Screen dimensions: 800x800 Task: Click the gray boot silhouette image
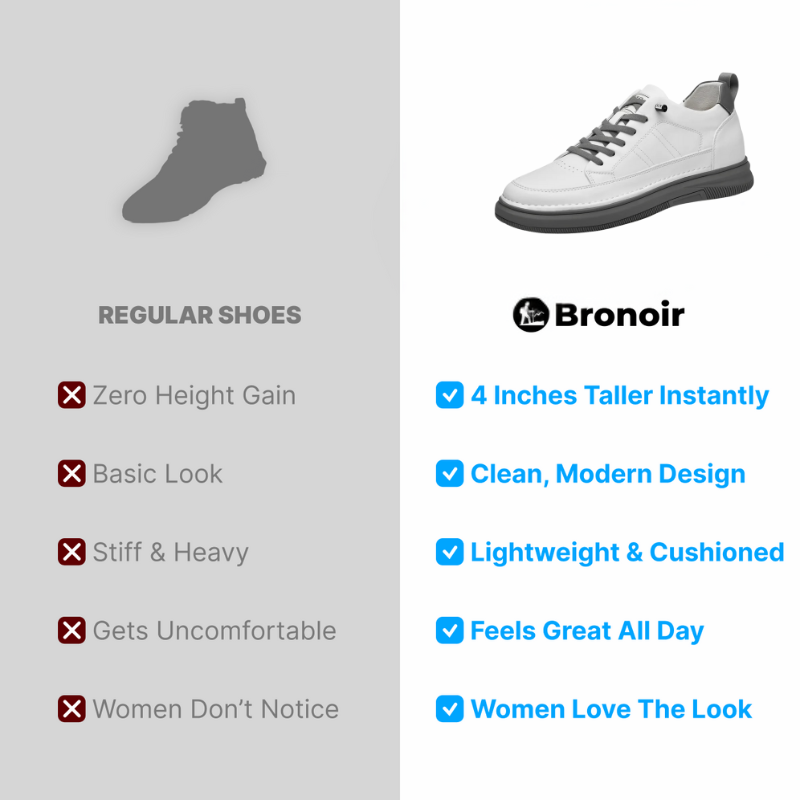coord(194,160)
